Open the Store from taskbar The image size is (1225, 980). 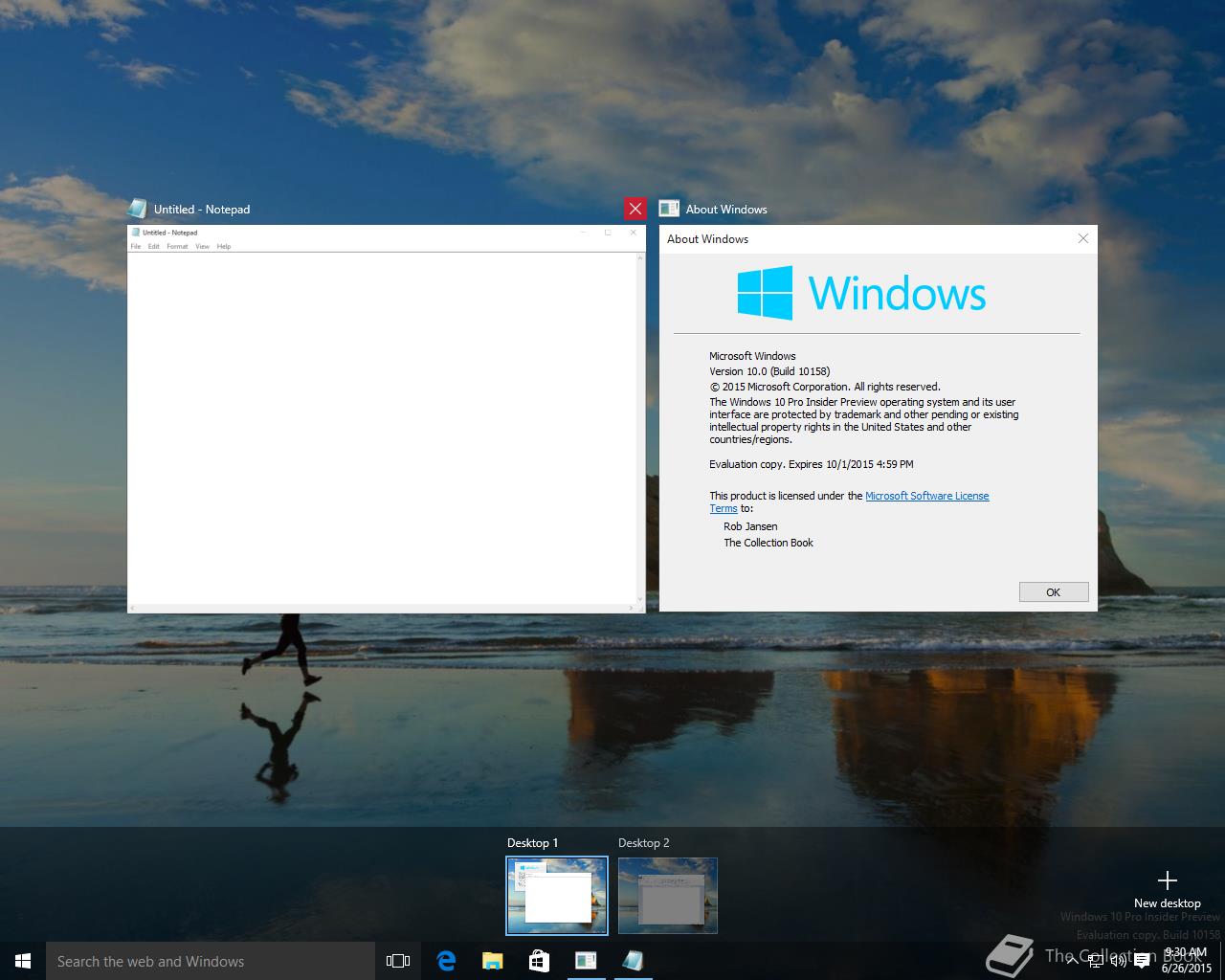[x=539, y=961]
